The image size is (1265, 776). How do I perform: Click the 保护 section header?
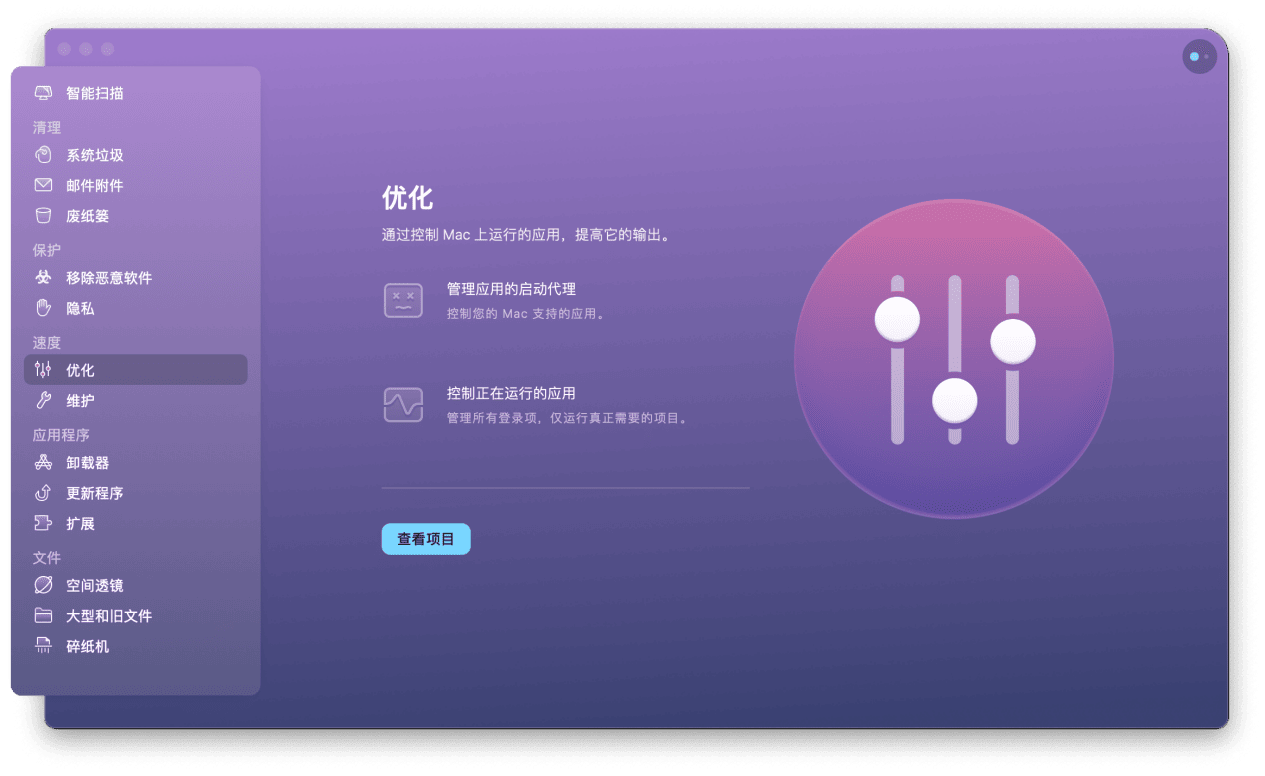click(47, 250)
